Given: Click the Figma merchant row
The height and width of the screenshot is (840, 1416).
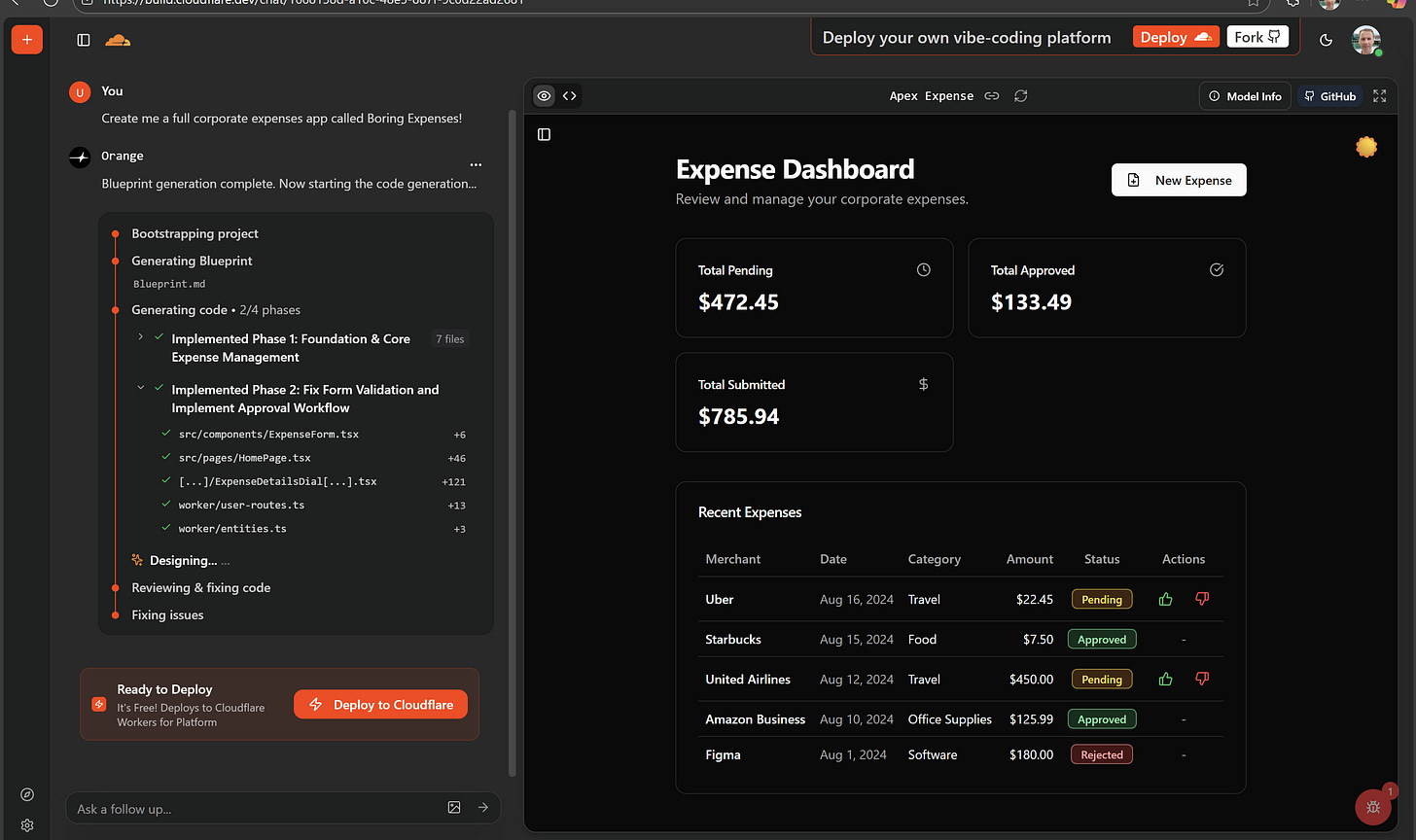Looking at the screenshot, I should [x=961, y=754].
